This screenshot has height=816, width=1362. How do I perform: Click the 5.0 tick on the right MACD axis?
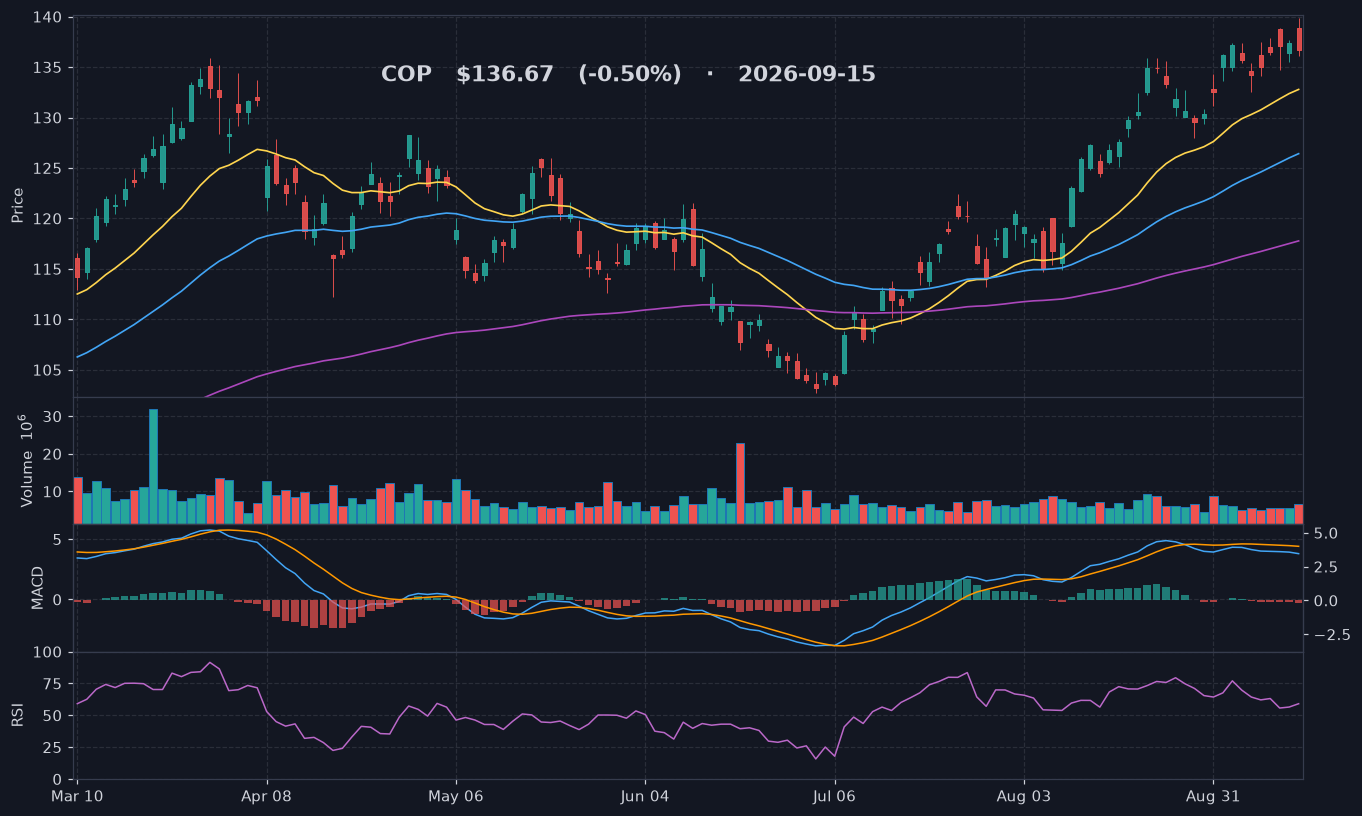coord(1324,533)
